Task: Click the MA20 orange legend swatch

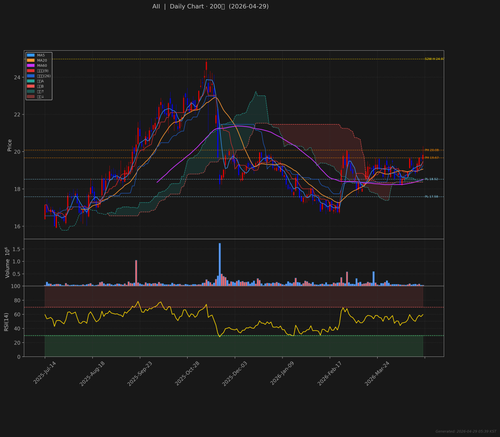Action: (31, 60)
